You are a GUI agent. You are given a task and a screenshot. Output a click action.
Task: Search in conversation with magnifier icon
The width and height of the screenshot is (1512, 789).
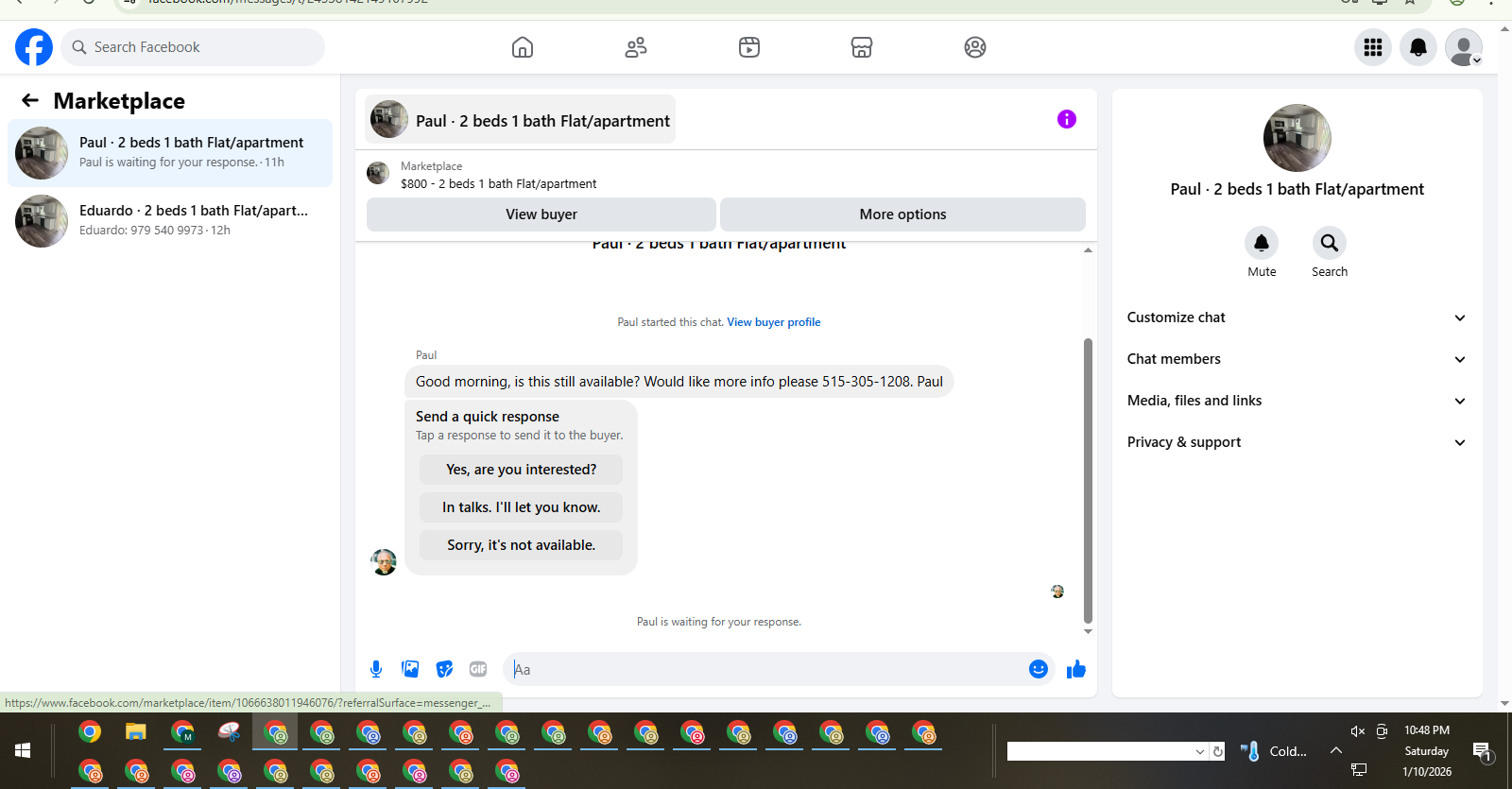(x=1330, y=243)
